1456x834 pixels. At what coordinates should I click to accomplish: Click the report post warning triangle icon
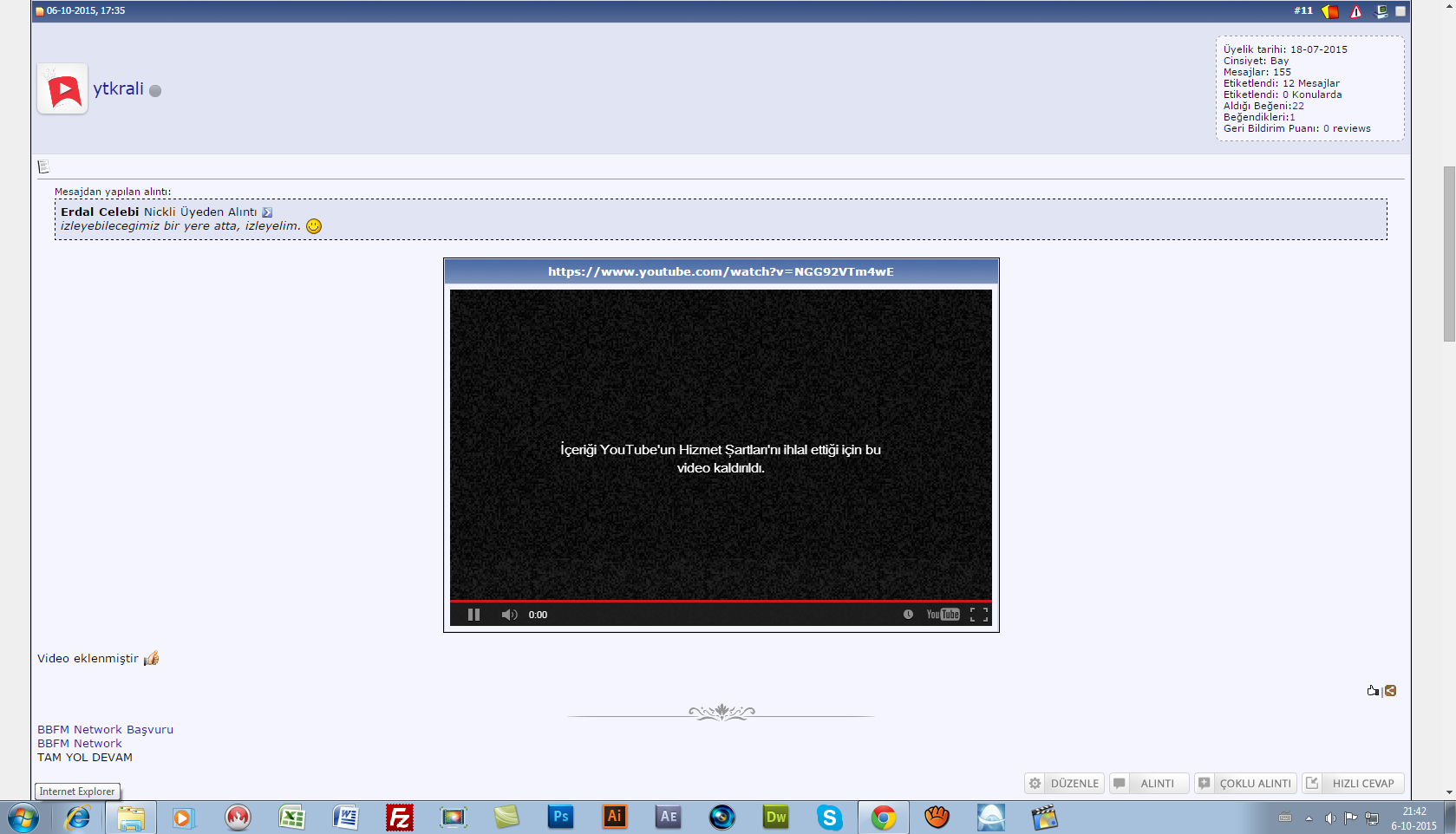[x=1356, y=11]
